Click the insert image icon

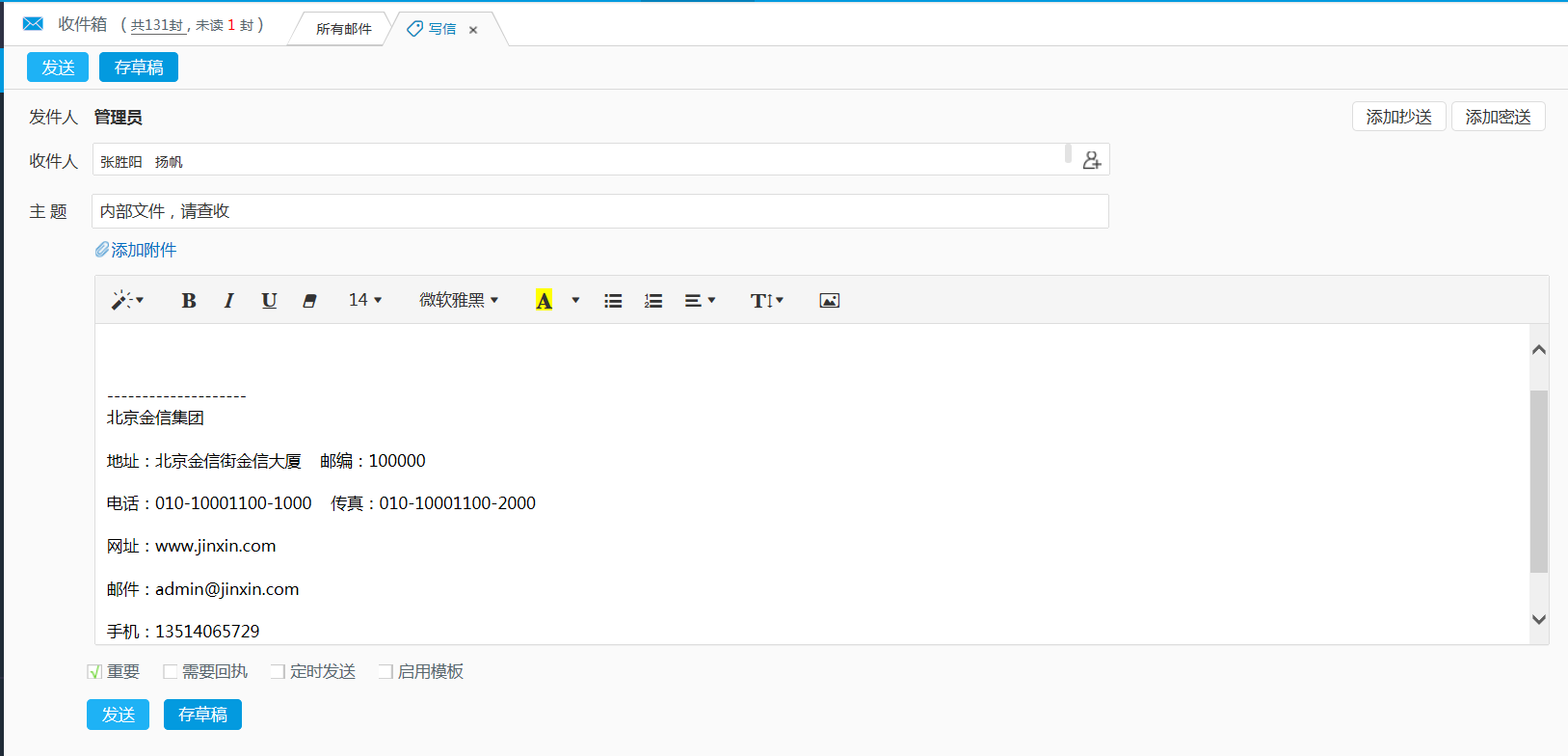[x=829, y=301]
